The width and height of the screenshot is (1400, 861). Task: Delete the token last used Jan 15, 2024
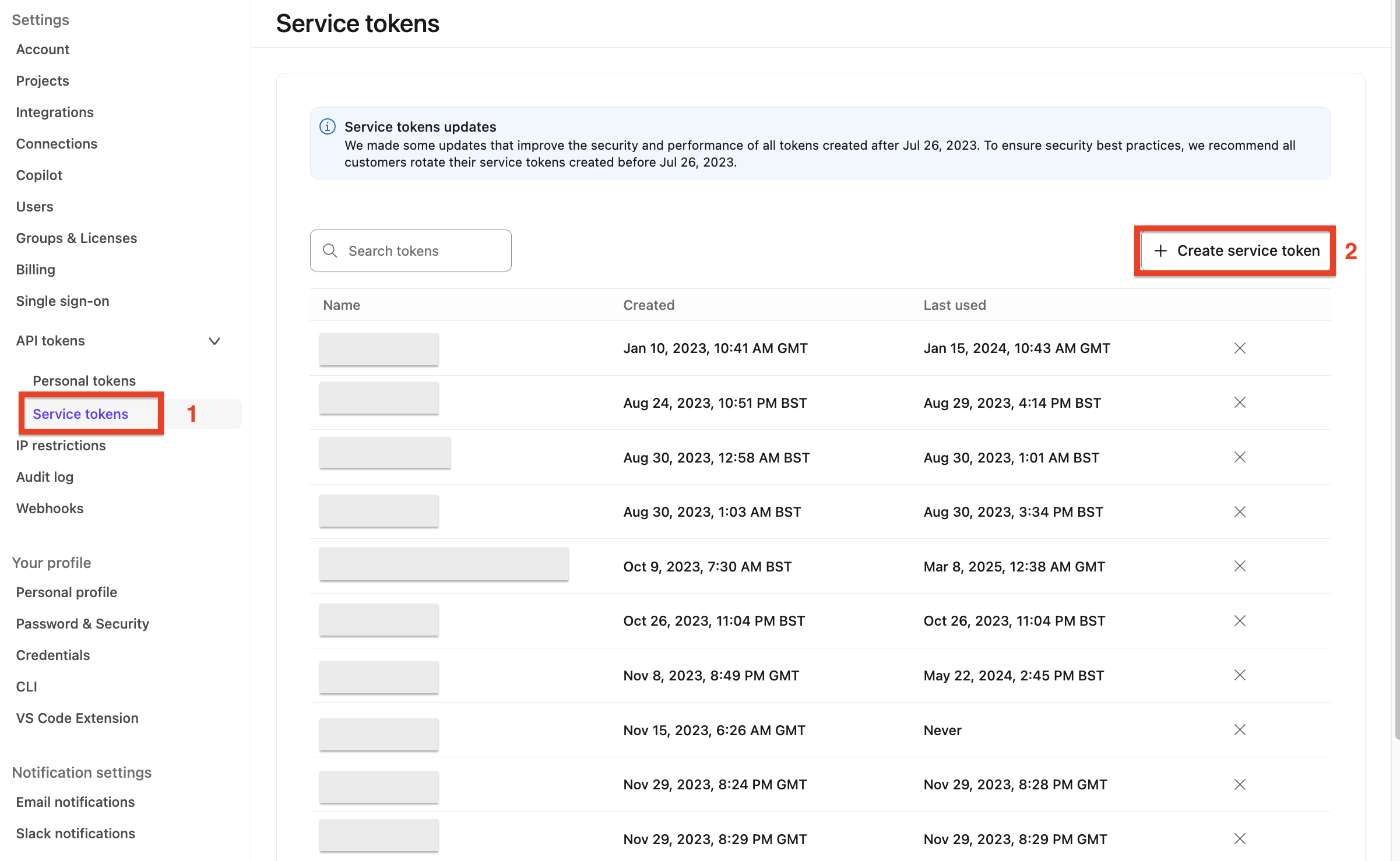1240,348
